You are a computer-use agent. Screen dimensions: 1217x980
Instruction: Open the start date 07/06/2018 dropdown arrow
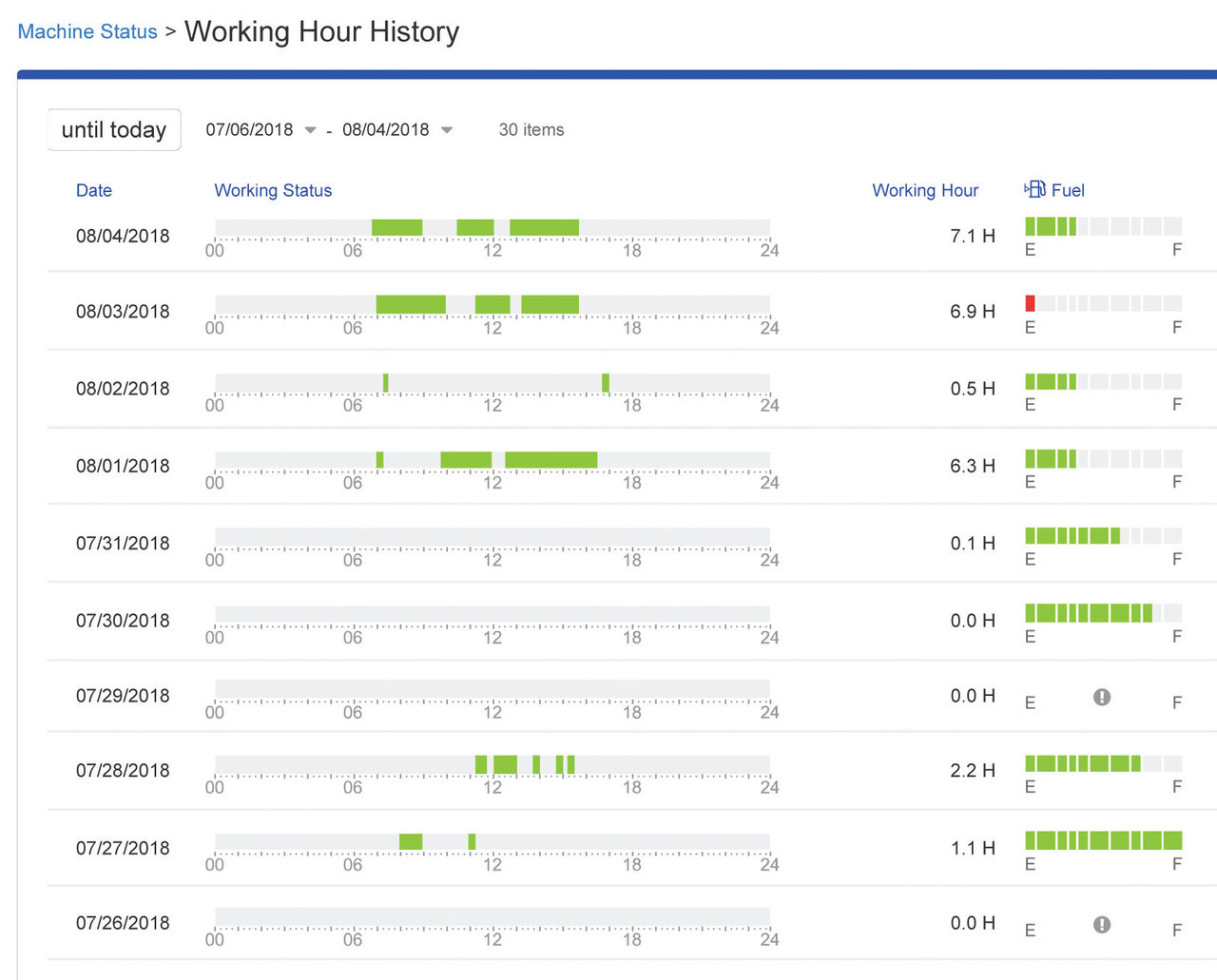pos(310,130)
